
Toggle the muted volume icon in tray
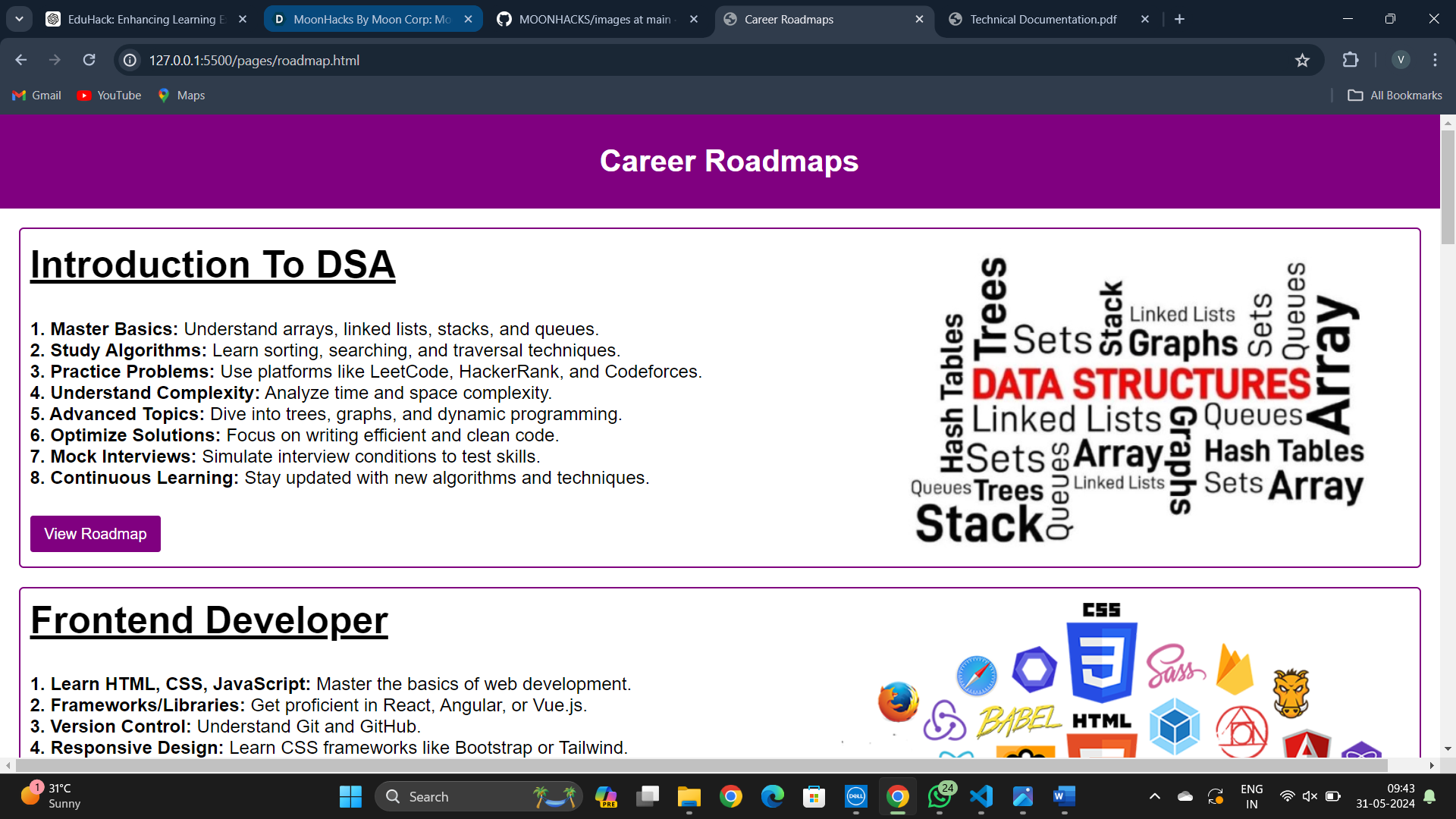1310,796
